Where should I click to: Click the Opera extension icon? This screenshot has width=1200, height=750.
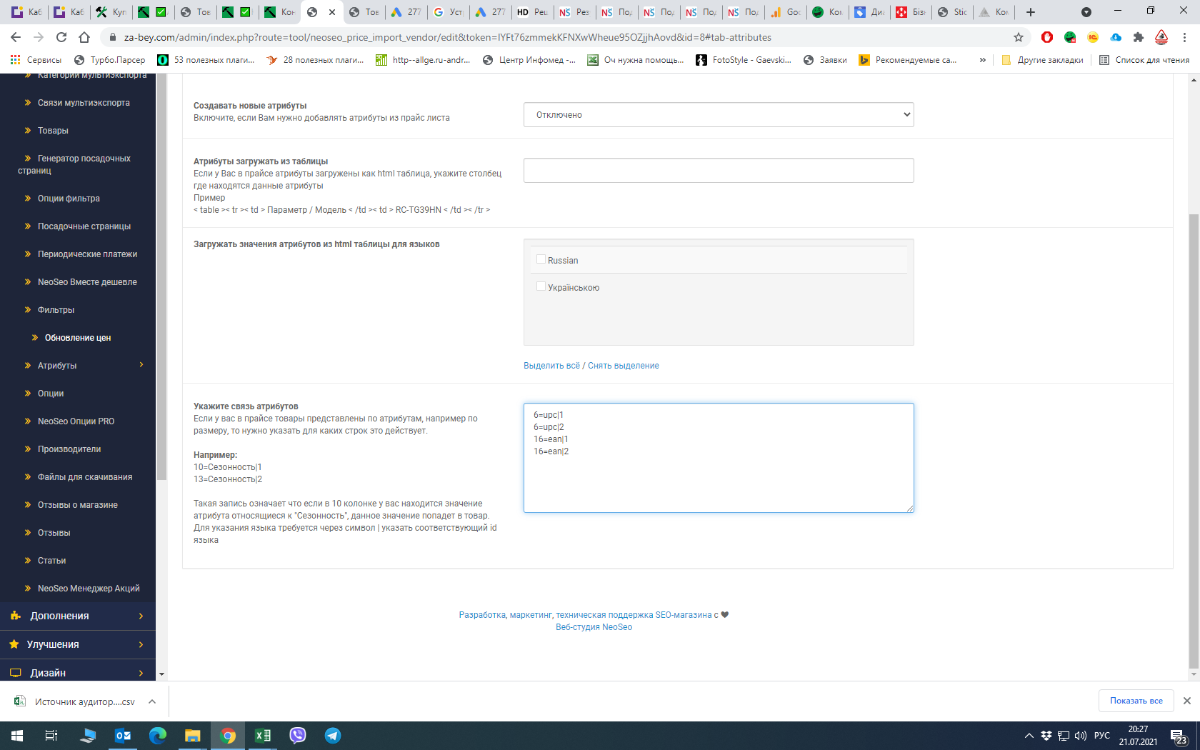click(1047, 37)
